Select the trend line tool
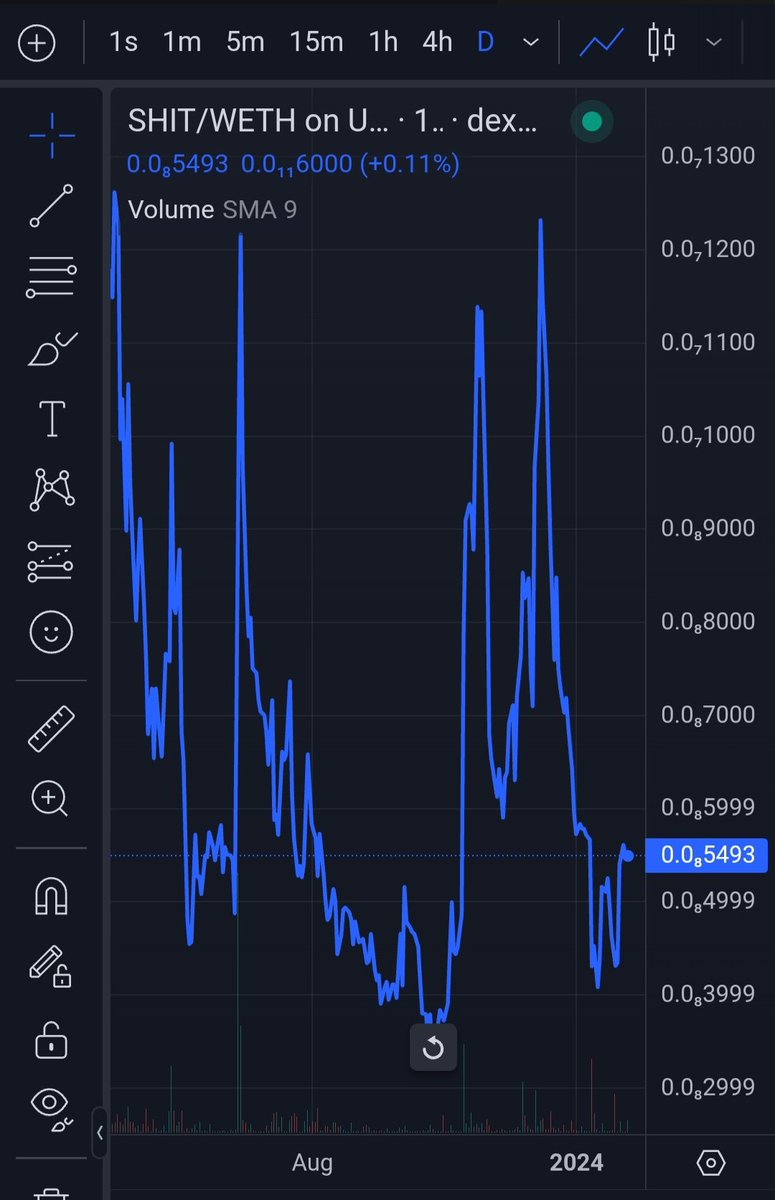Image resolution: width=775 pixels, height=1200 pixels. (51, 205)
